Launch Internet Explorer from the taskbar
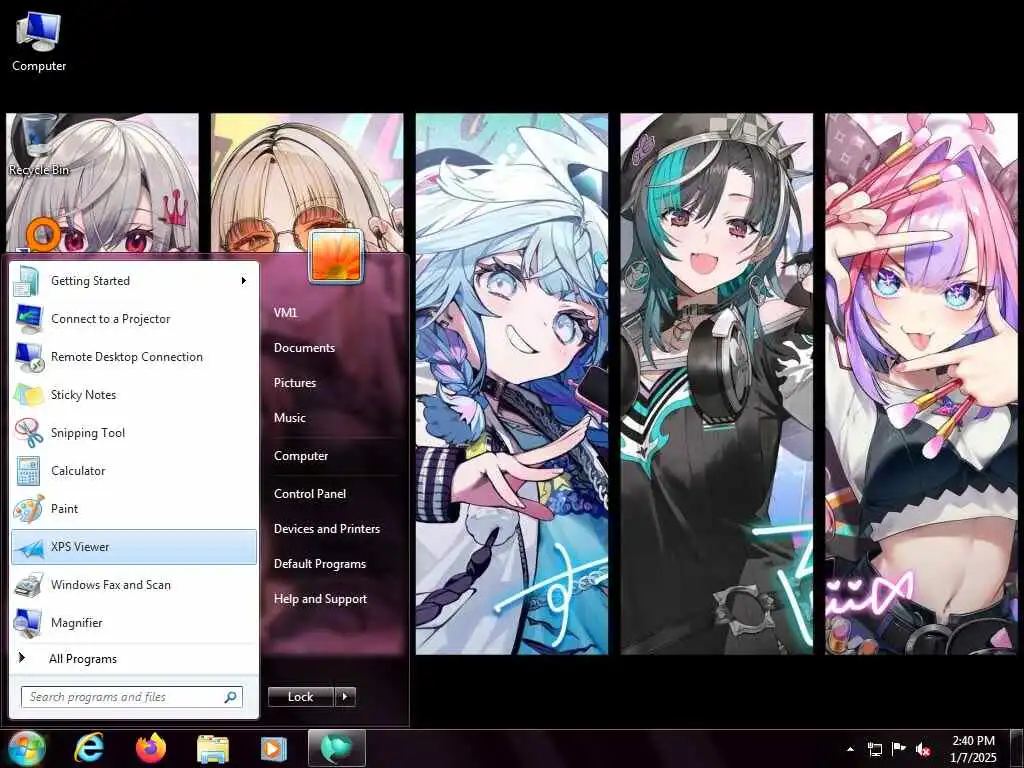 pyautogui.click(x=88, y=748)
